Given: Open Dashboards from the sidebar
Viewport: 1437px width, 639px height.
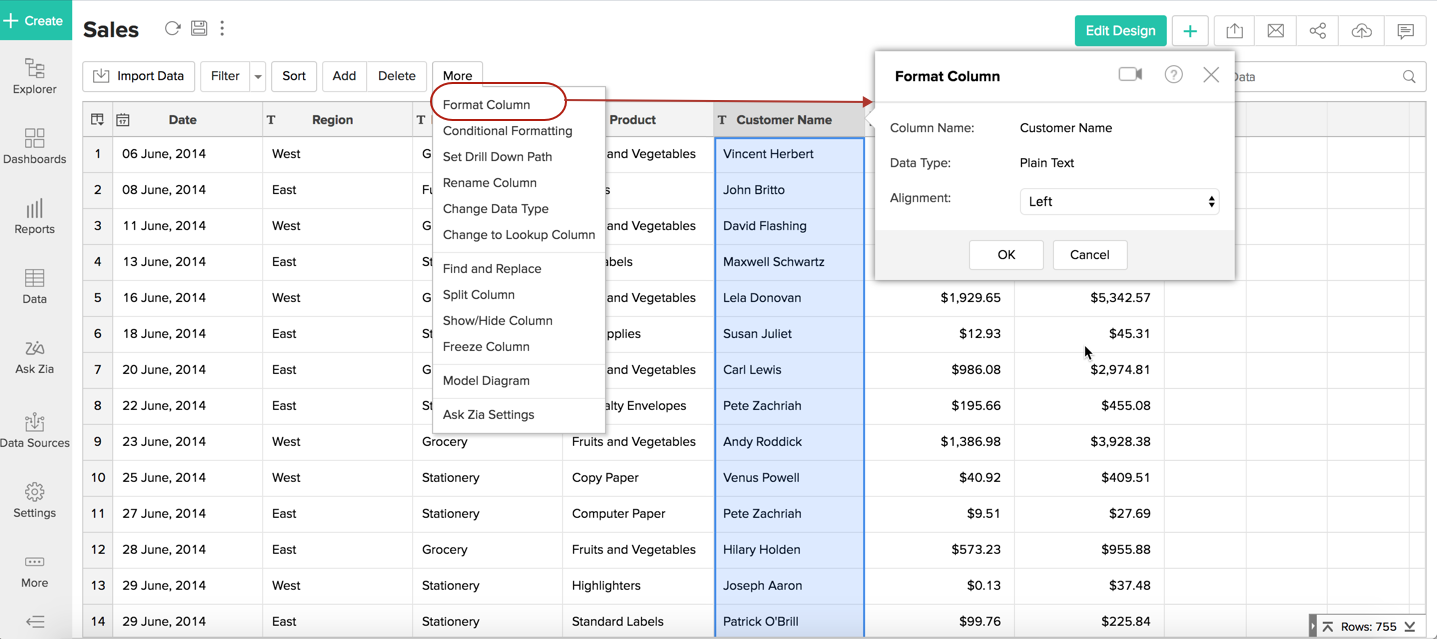Looking at the screenshot, I should coord(35,146).
